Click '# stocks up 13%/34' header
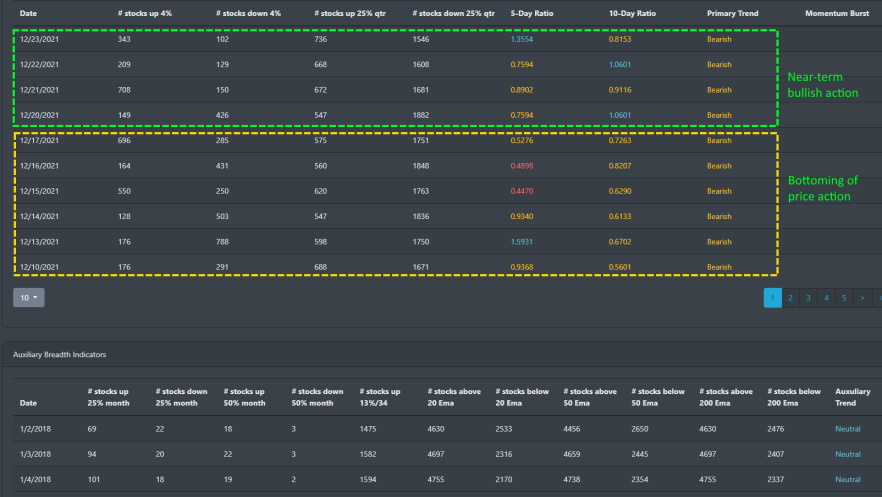 [x=380, y=397]
